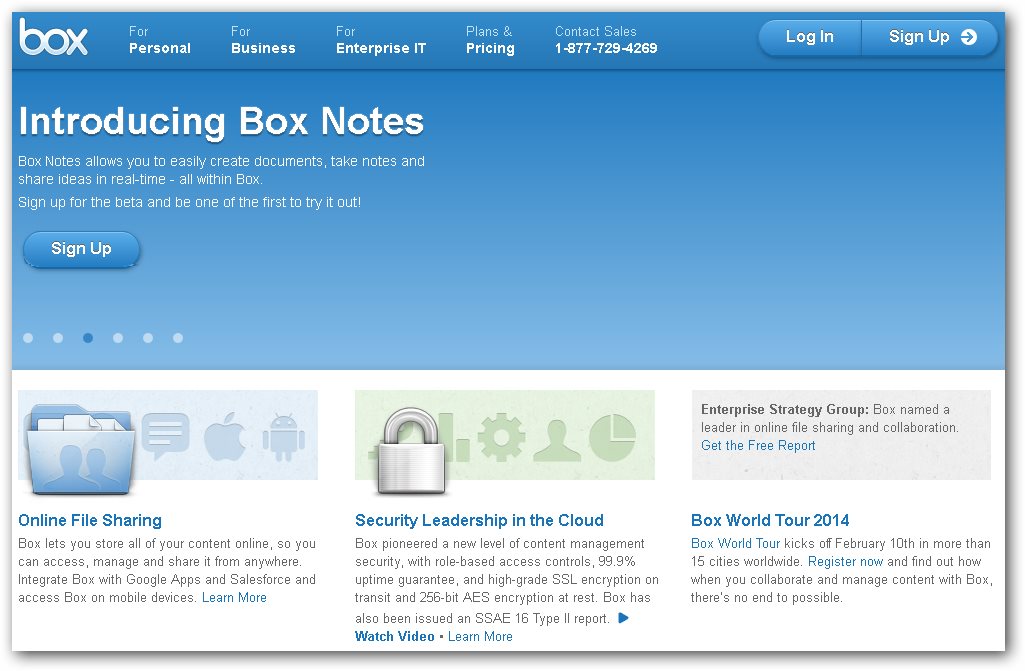The width and height of the screenshot is (1025, 671).
Task: Open the For Personal menu
Action: click(160, 40)
